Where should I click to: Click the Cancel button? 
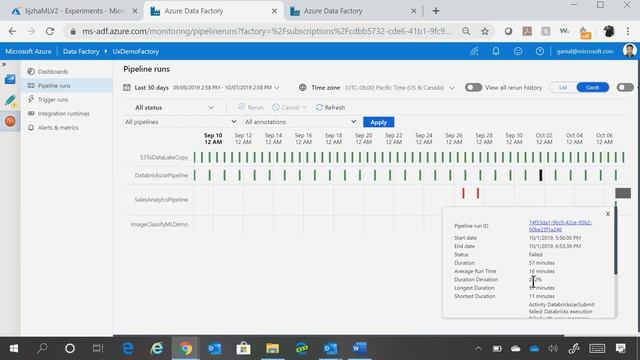pyautogui.click(x=286, y=107)
